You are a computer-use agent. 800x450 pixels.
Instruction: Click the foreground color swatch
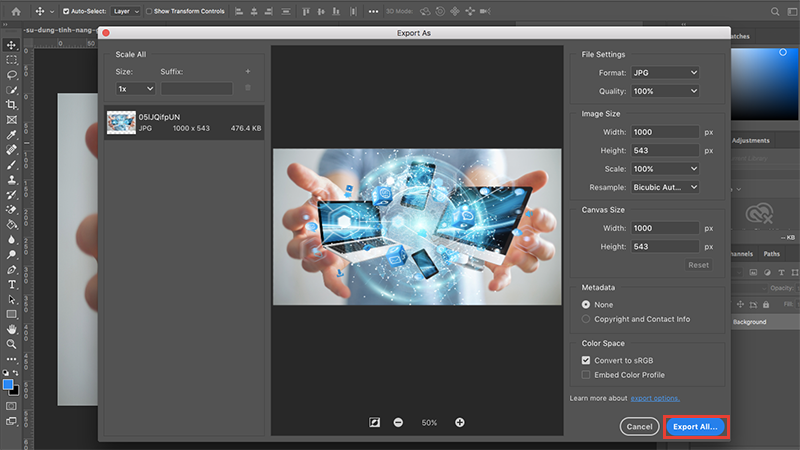[x=8, y=385]
